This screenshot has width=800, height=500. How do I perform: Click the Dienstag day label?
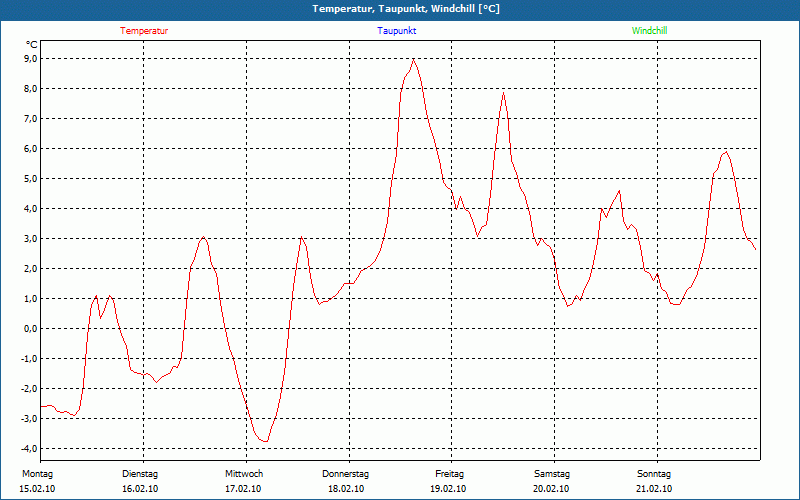pyautogui.click(x=140, y=474)
